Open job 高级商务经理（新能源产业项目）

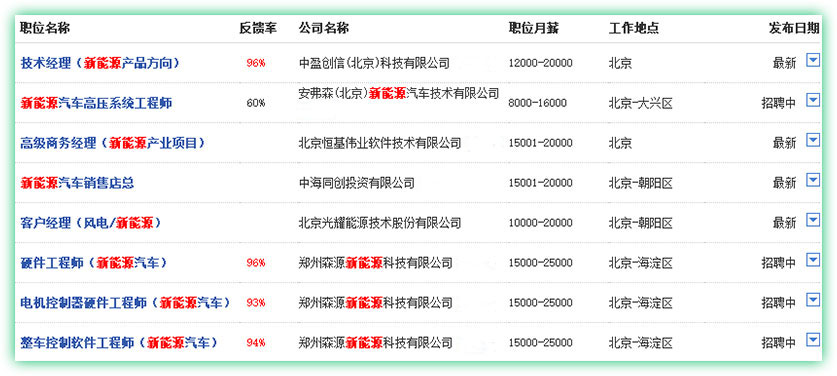113,143
